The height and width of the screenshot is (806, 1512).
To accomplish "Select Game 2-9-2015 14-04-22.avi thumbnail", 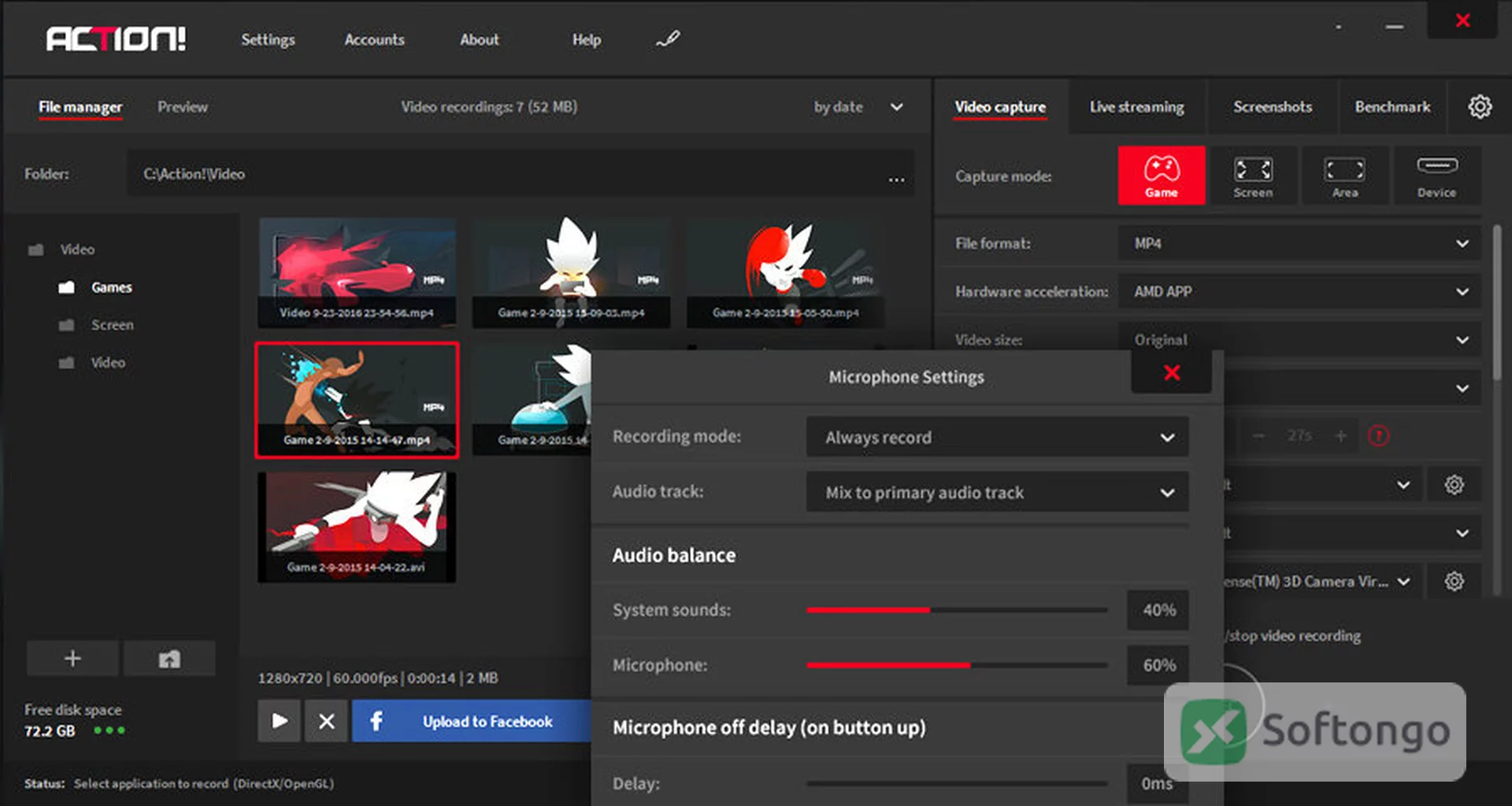I will 357,527.
